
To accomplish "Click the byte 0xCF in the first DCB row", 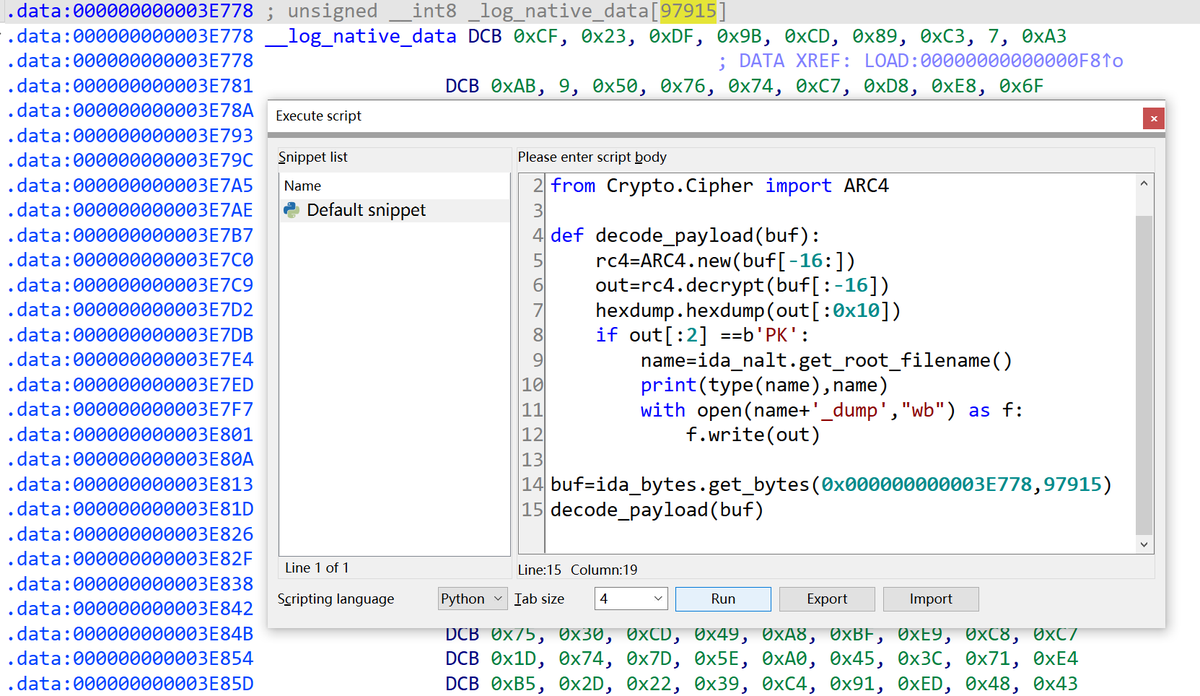I will click(536, 37).
